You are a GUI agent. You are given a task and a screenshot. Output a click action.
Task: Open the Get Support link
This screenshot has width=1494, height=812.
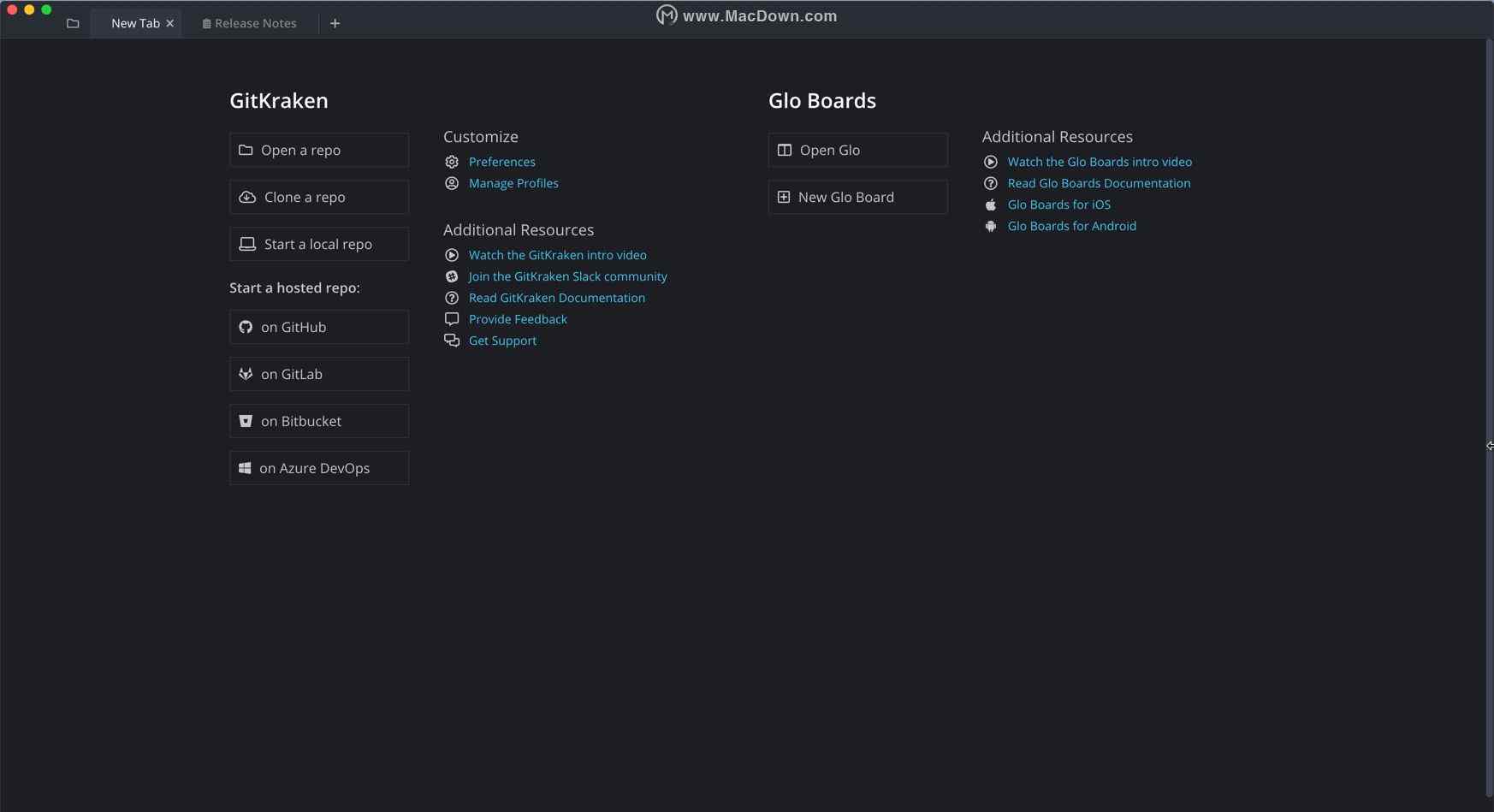click(502, 341)
